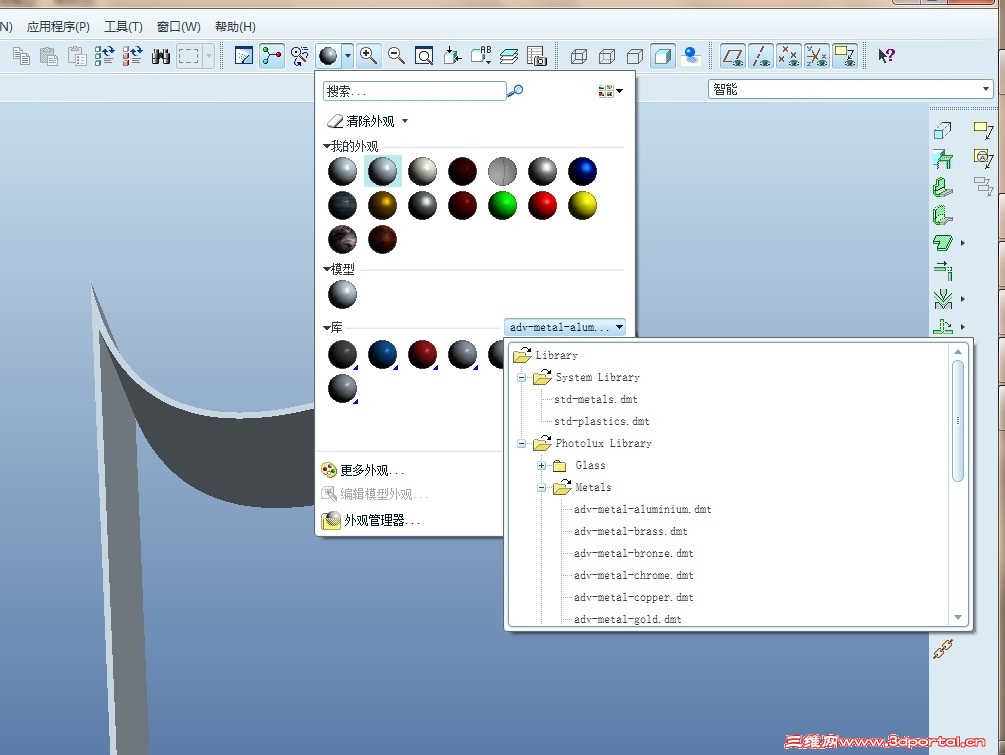Click the search magnifier next to 搜索
Viewport: 1005px width, 755px height.
[x=515, y=91]
